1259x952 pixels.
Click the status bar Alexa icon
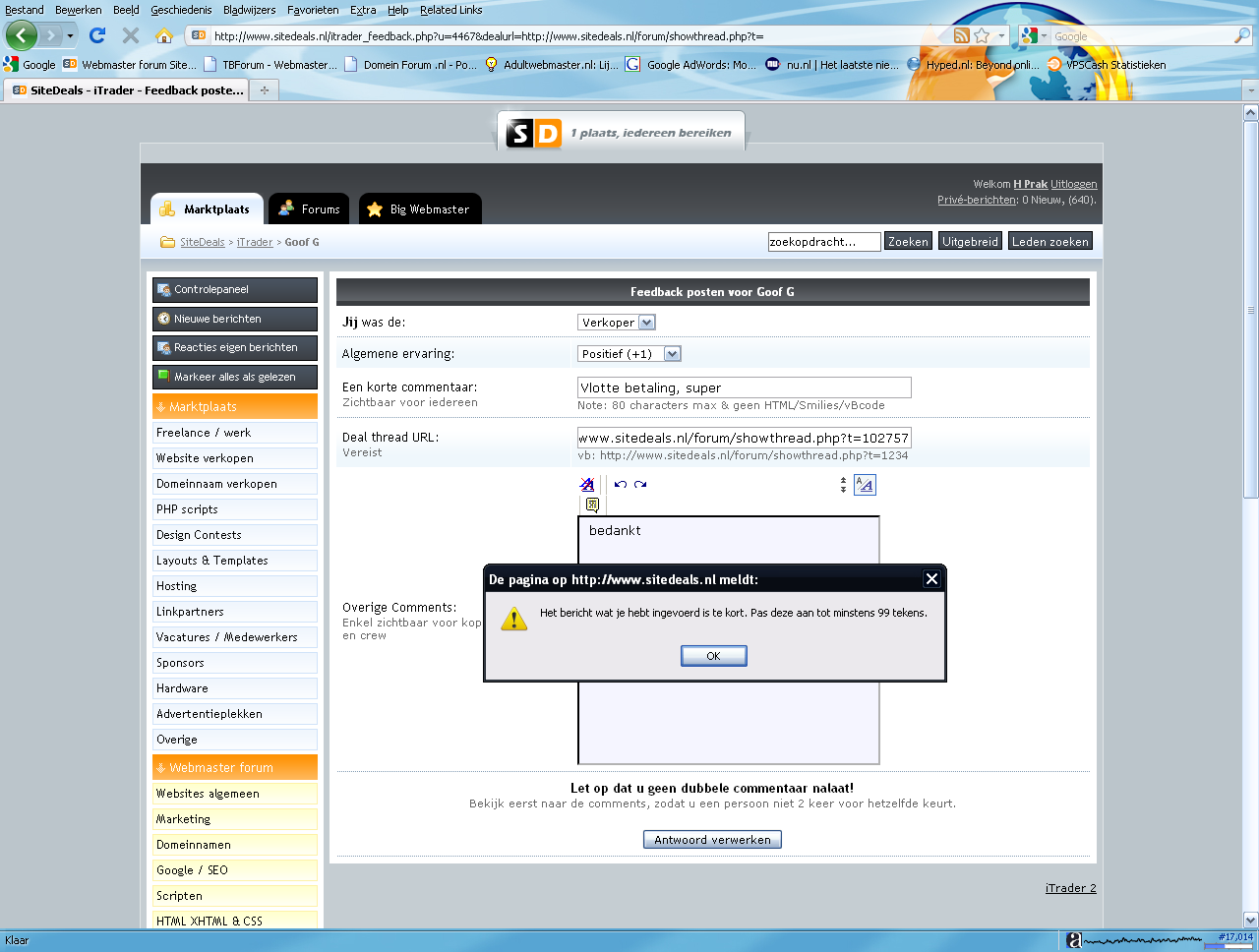tap(1075, 940)
